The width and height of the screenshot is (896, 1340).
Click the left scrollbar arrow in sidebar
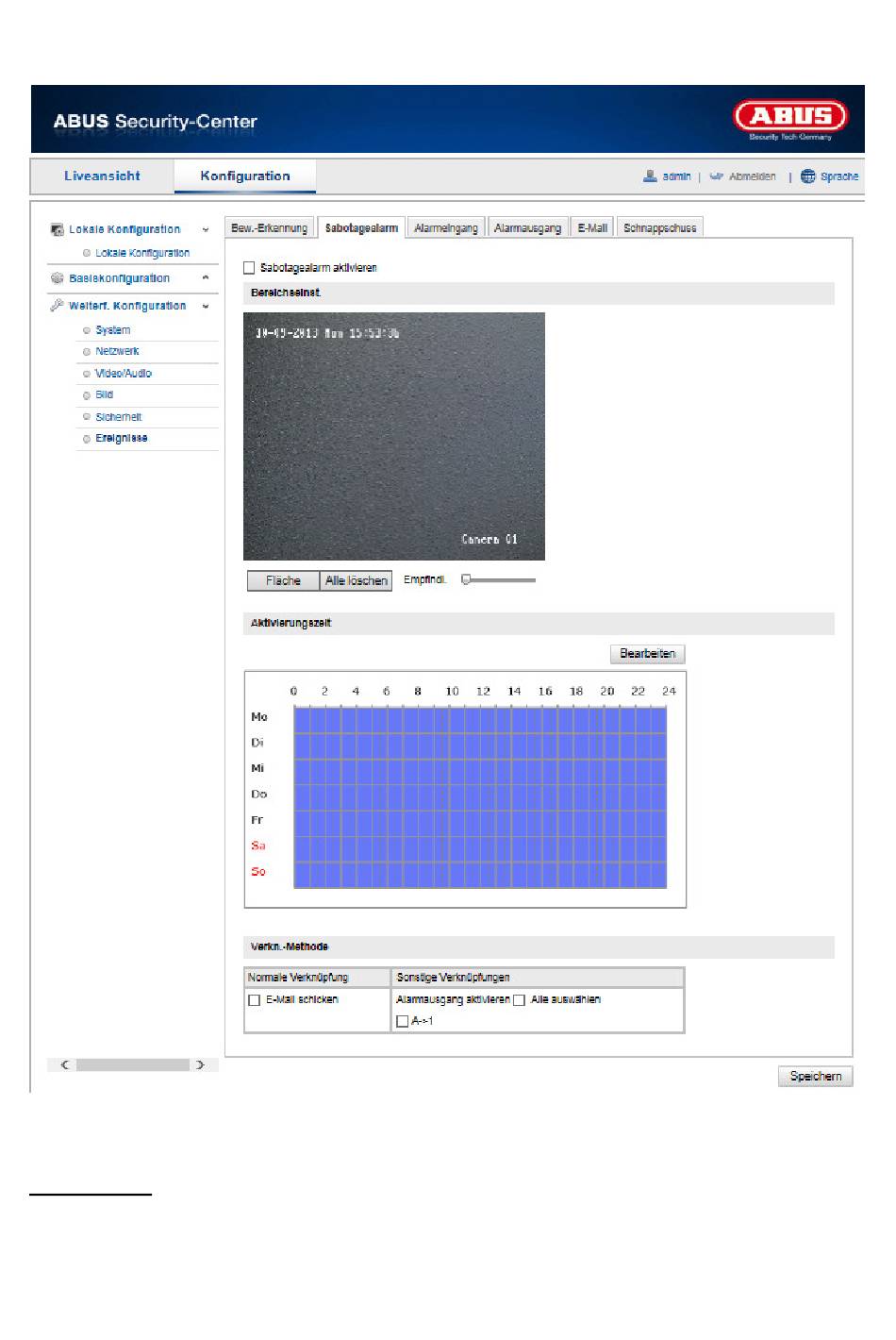click(x=64, y=1064)
